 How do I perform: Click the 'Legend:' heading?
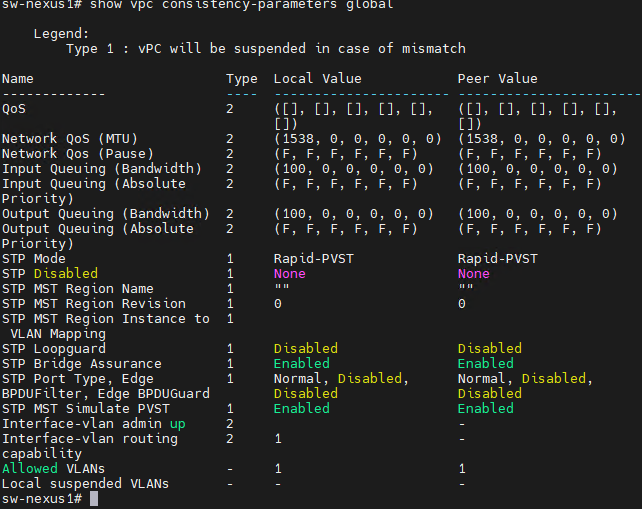[61, 33]
